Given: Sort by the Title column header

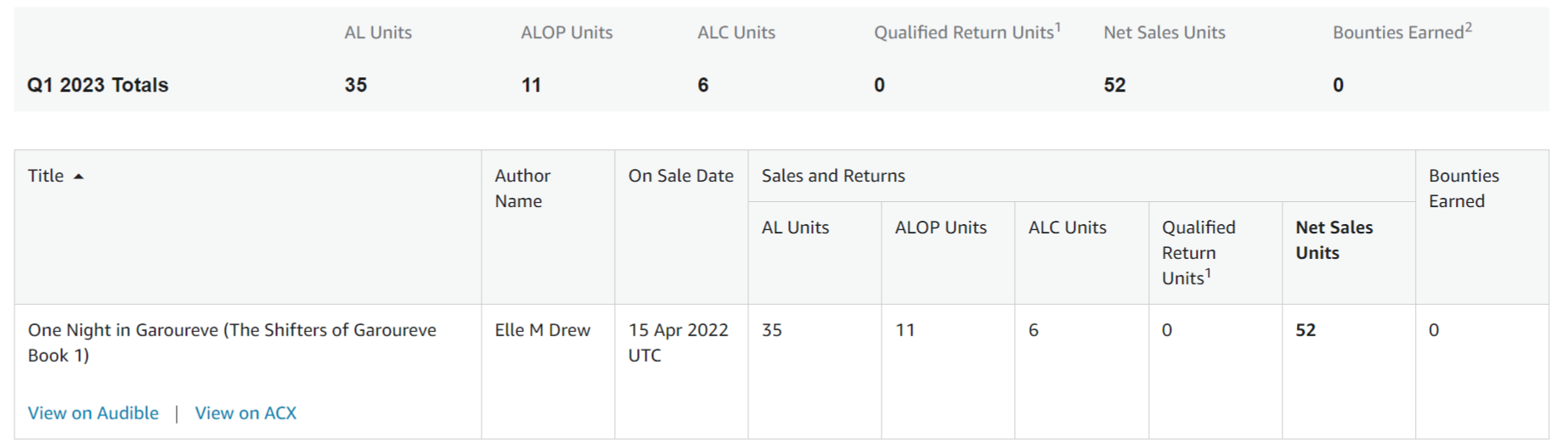Looking at the screenshot, I should [x=46, y=176].
